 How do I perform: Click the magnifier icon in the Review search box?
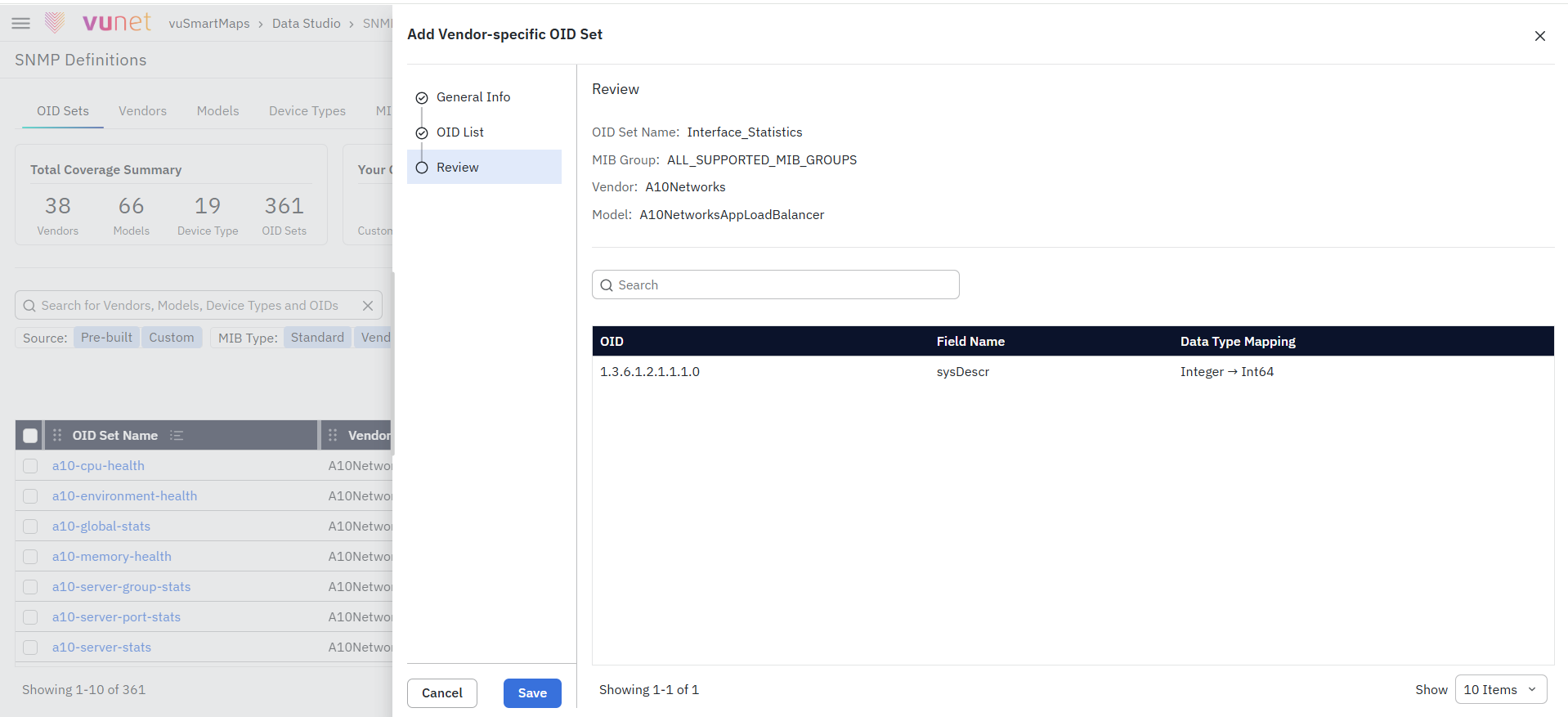(607, 285)
